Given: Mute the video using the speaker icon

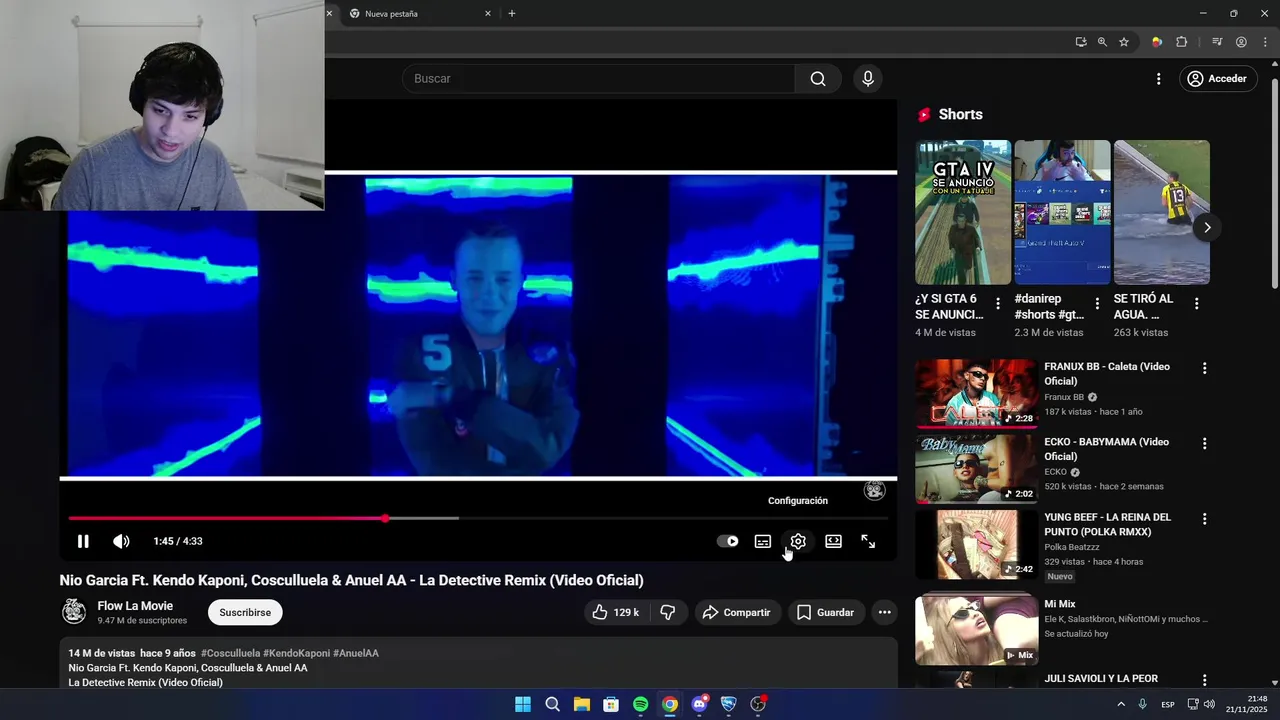Looking at the screenshot, I should 121,541.
